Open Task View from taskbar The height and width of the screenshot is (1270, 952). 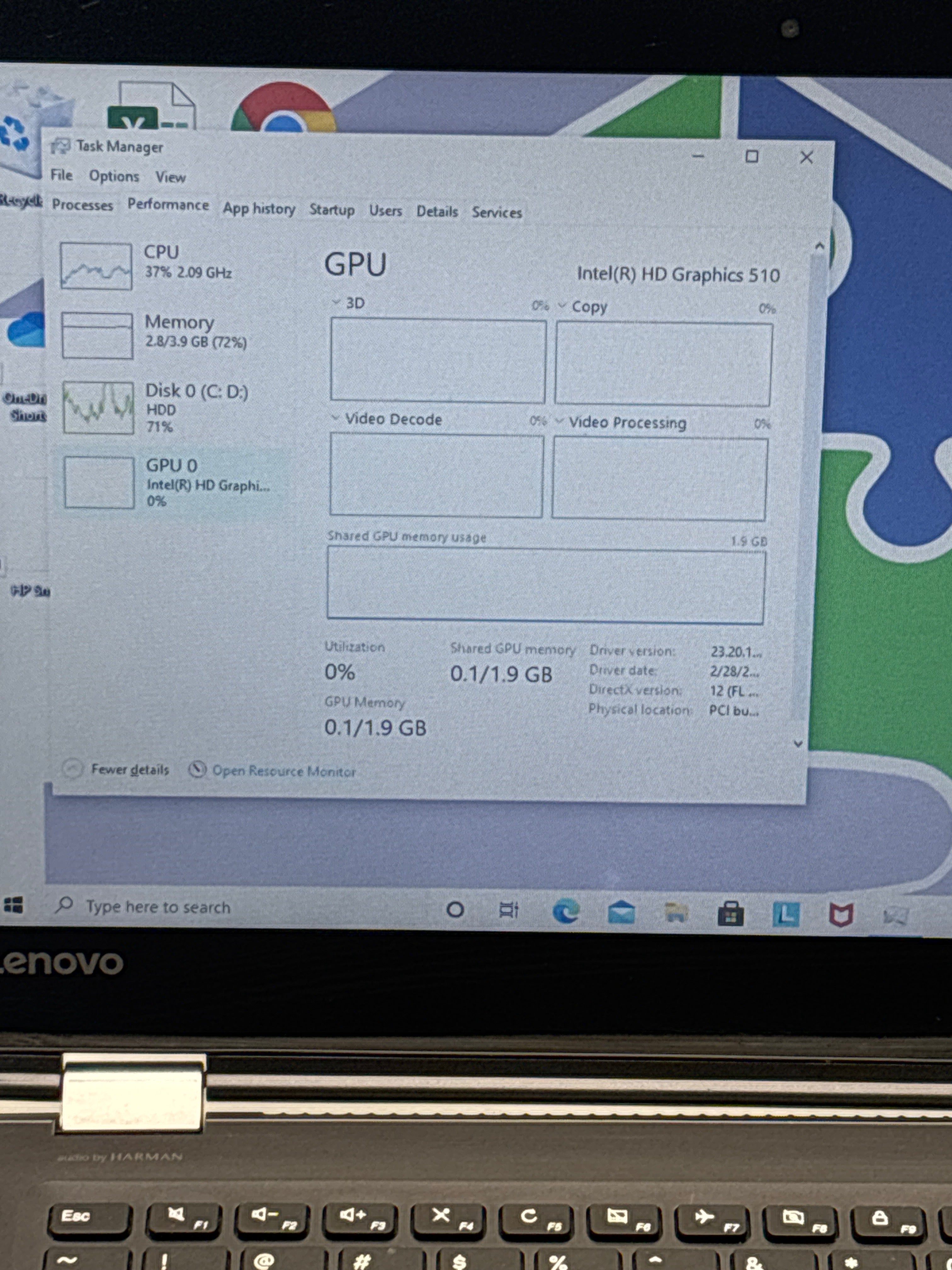pyautogui.click(x=508, y=910)
